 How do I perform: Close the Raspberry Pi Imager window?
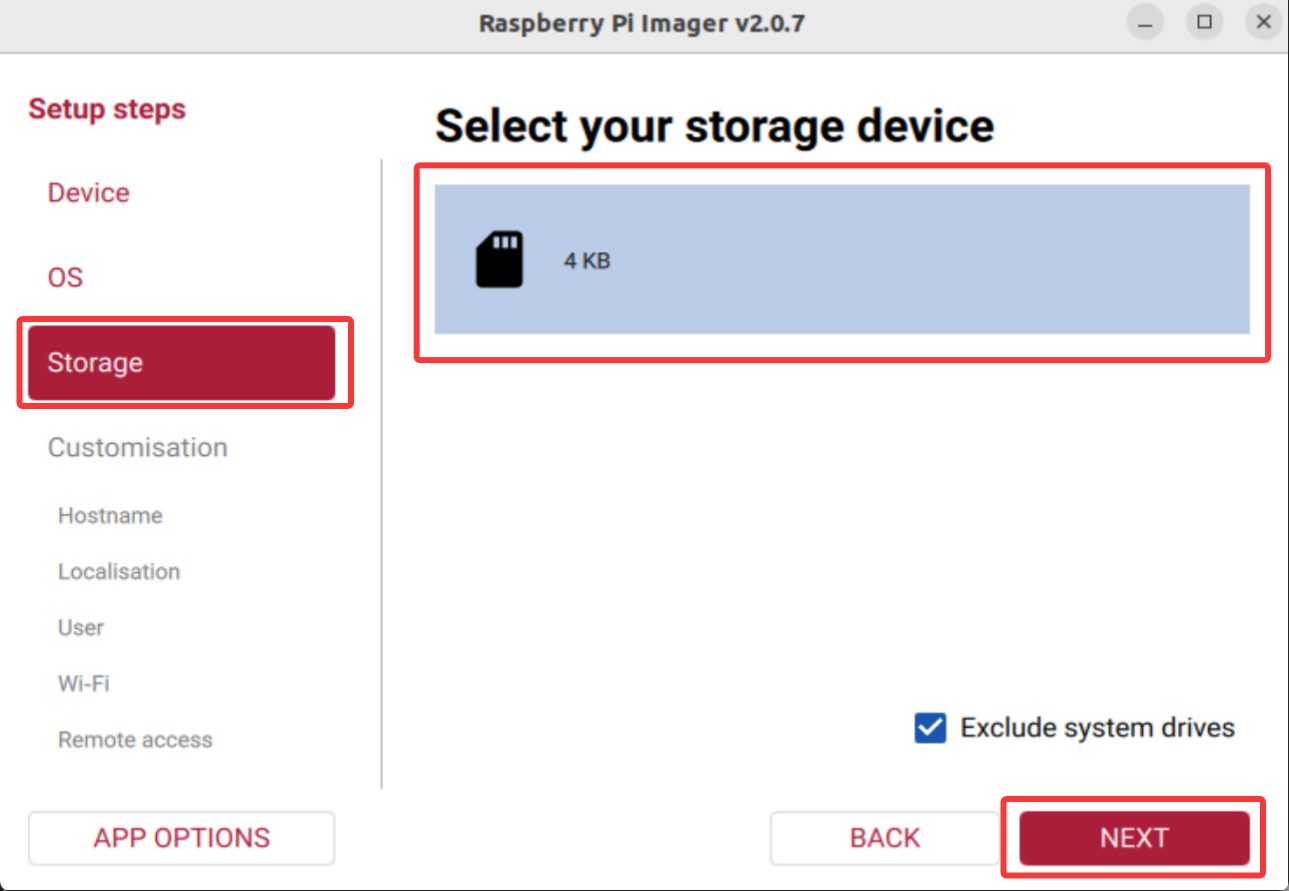click(x=1264, y=23)
